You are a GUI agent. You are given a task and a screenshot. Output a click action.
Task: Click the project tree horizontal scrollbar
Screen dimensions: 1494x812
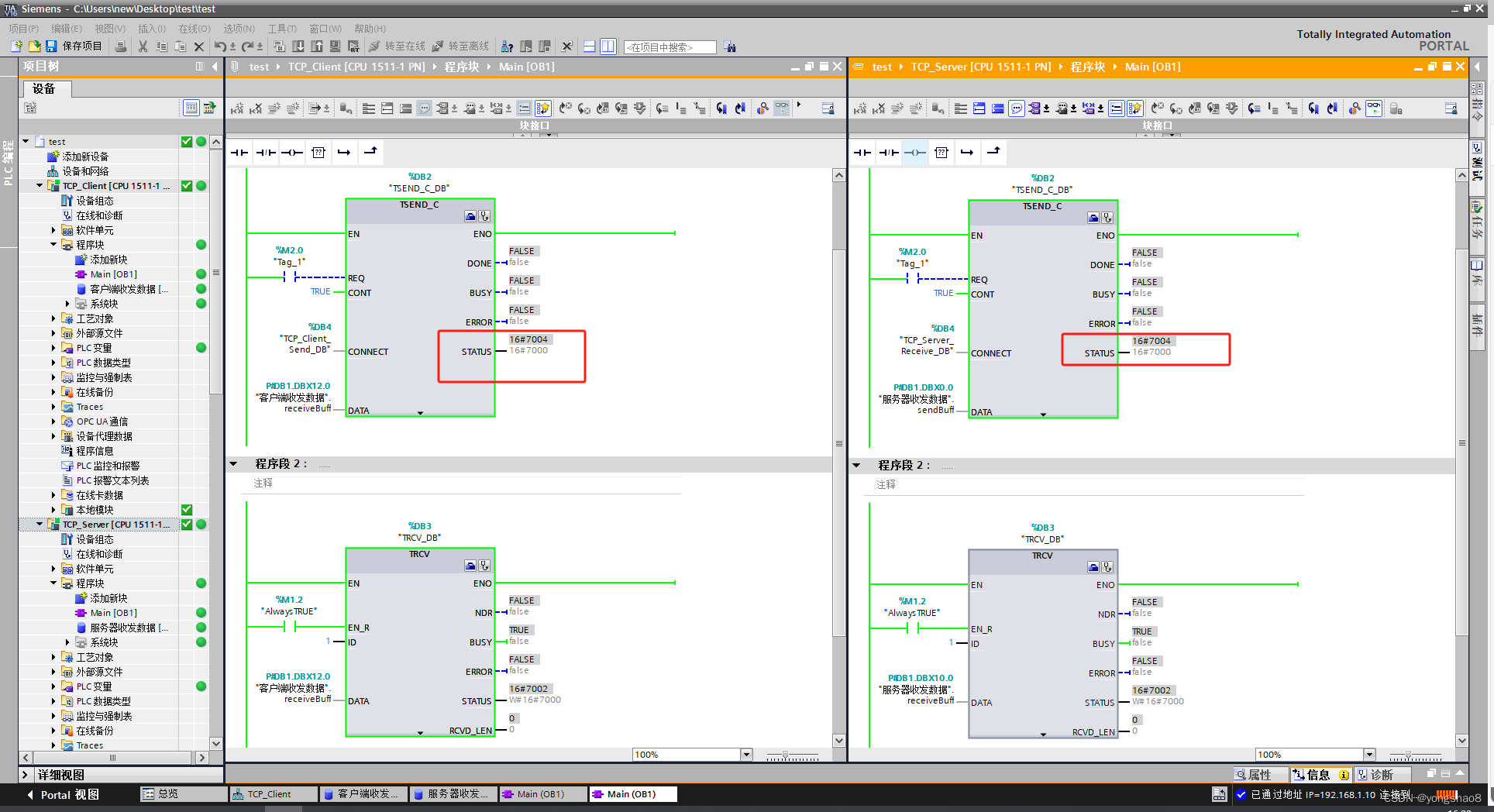pos(113,758)
